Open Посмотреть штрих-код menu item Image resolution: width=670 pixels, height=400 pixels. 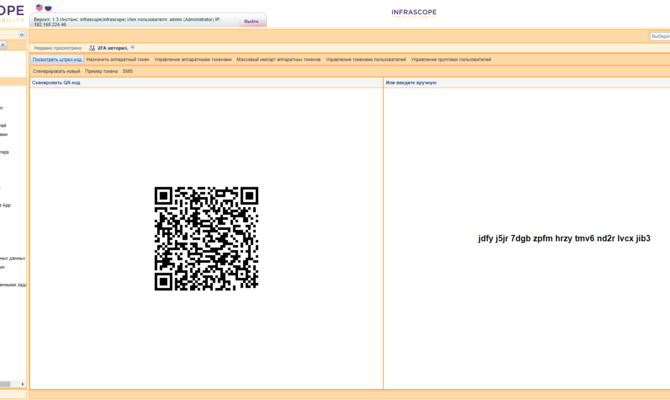[57, 59]
